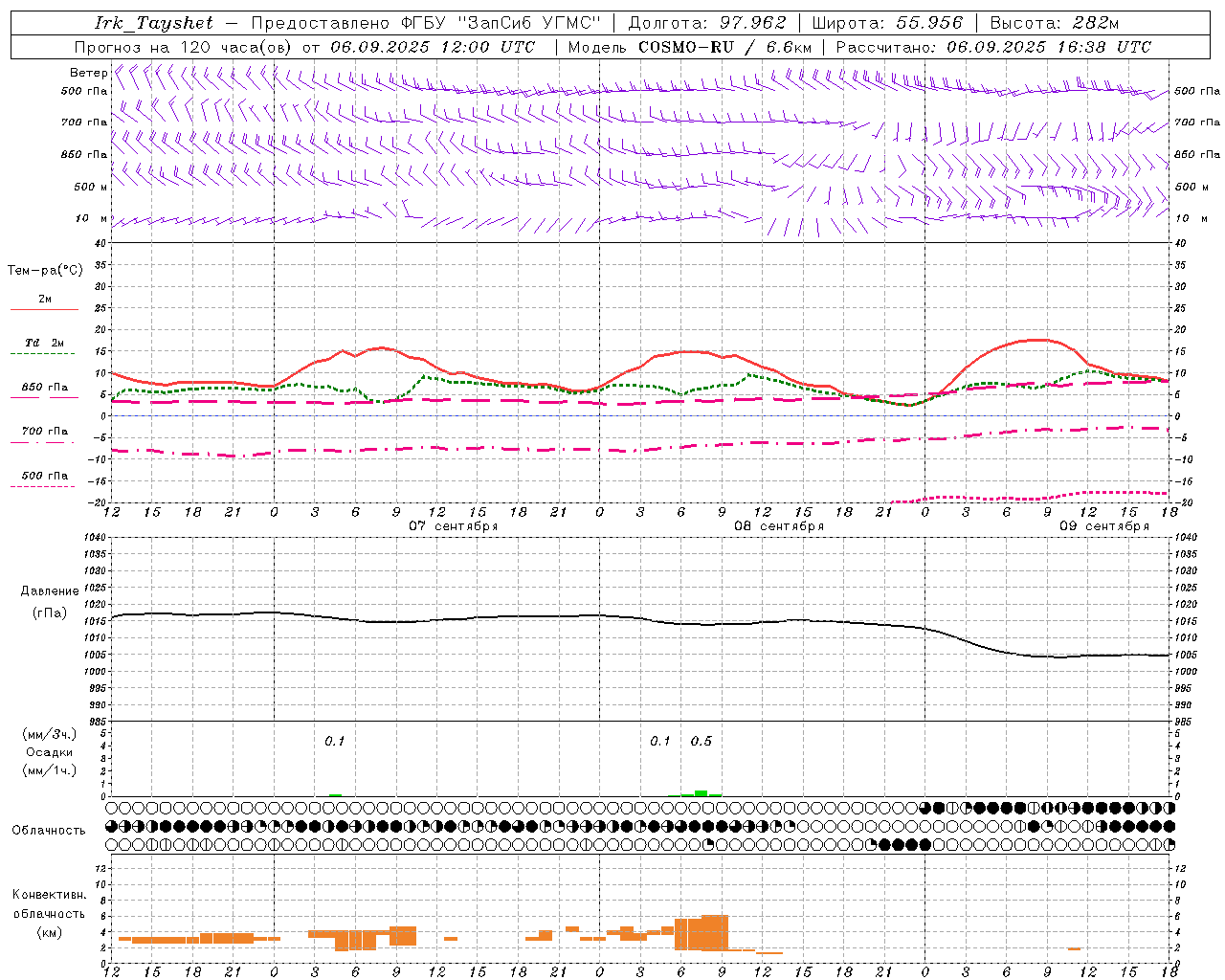Click the (гПа) unit label under Давление
1225x980 pixels.
(x=50, y=612)
